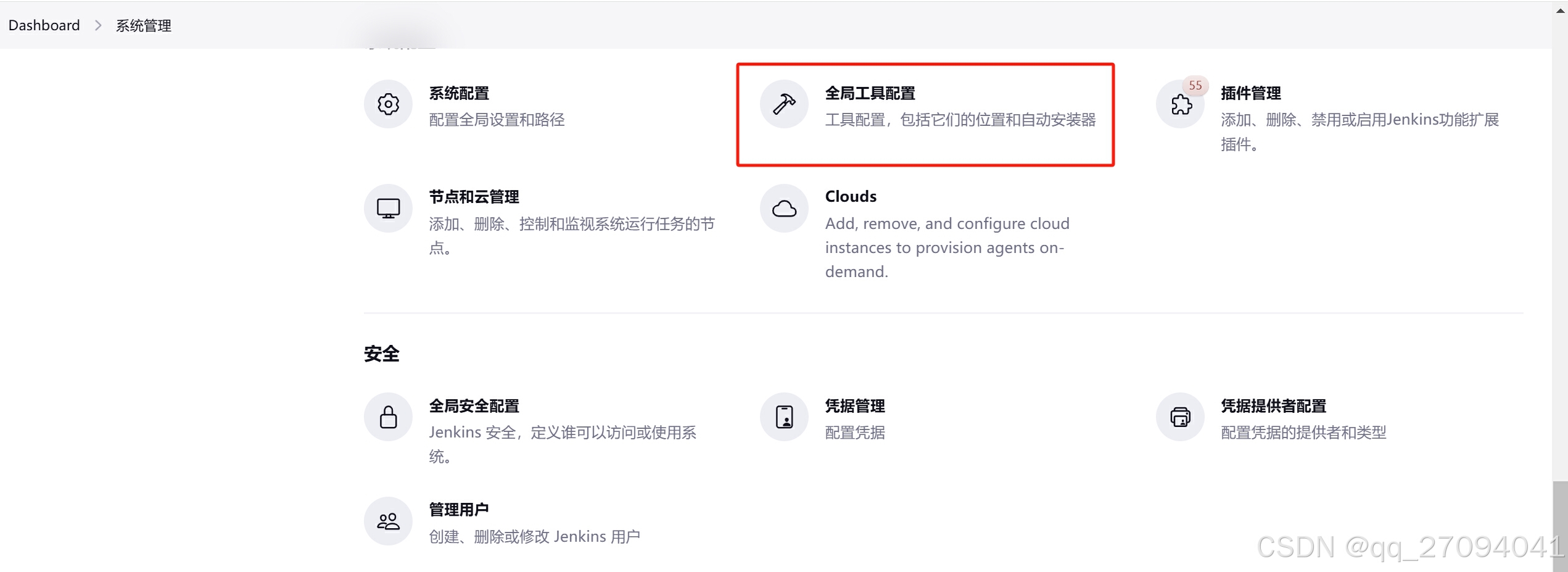Select the users icon for 管理用户

(x=387, y=520)
